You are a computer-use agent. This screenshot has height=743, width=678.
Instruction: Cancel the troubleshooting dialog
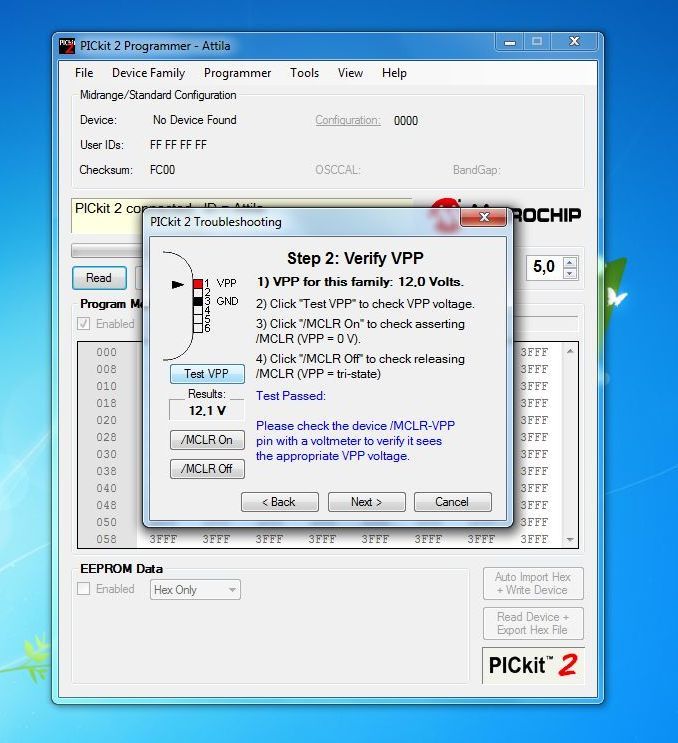tap(452, 502)
